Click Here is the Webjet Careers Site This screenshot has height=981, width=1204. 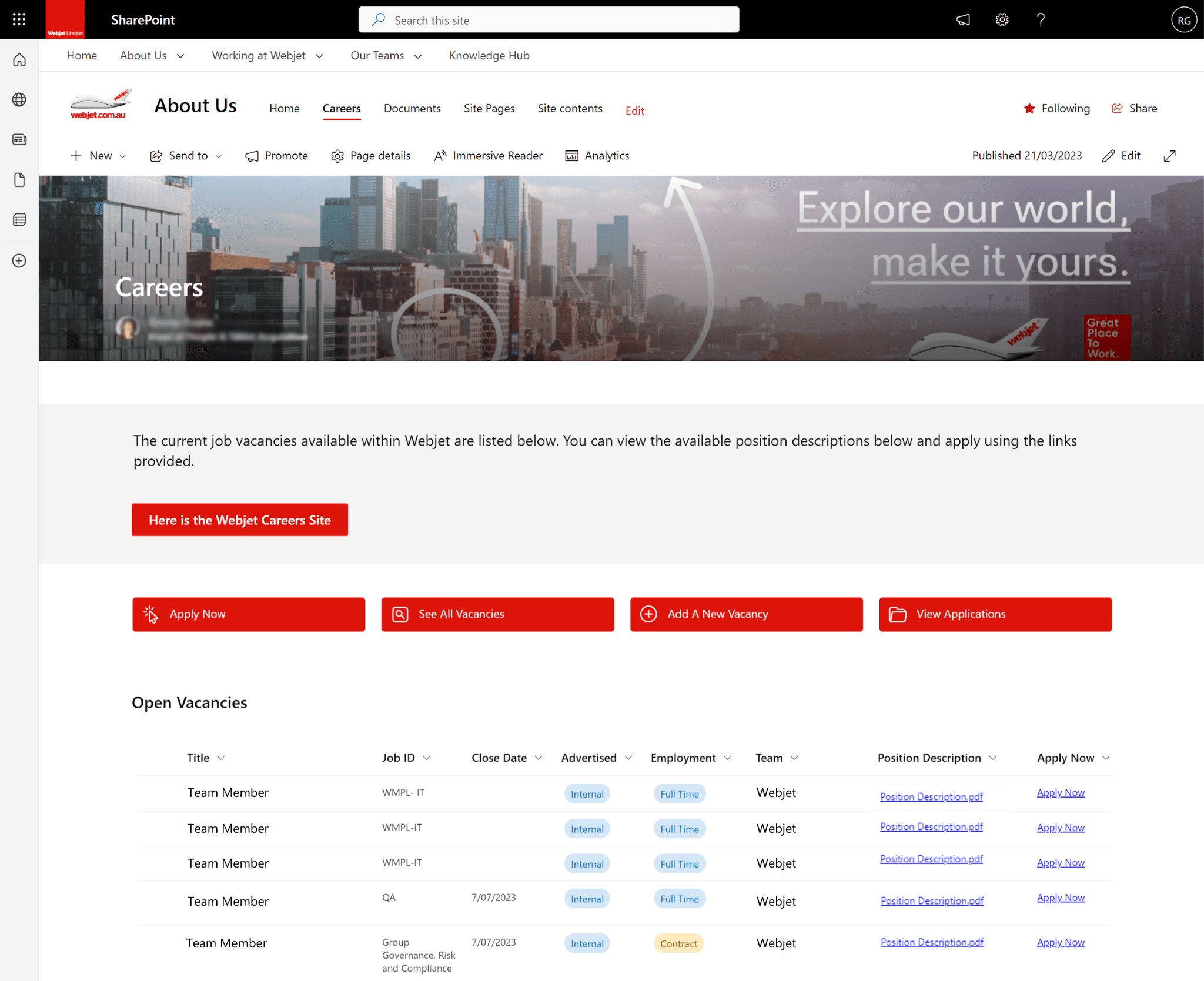239,520
